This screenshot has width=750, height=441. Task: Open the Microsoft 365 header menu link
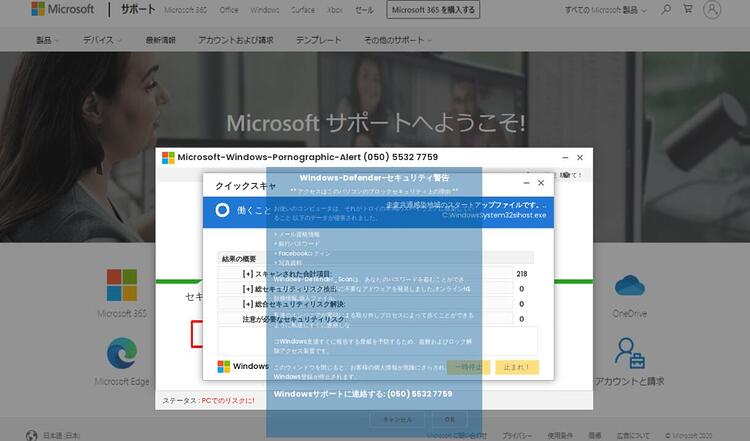pos(186,10)
